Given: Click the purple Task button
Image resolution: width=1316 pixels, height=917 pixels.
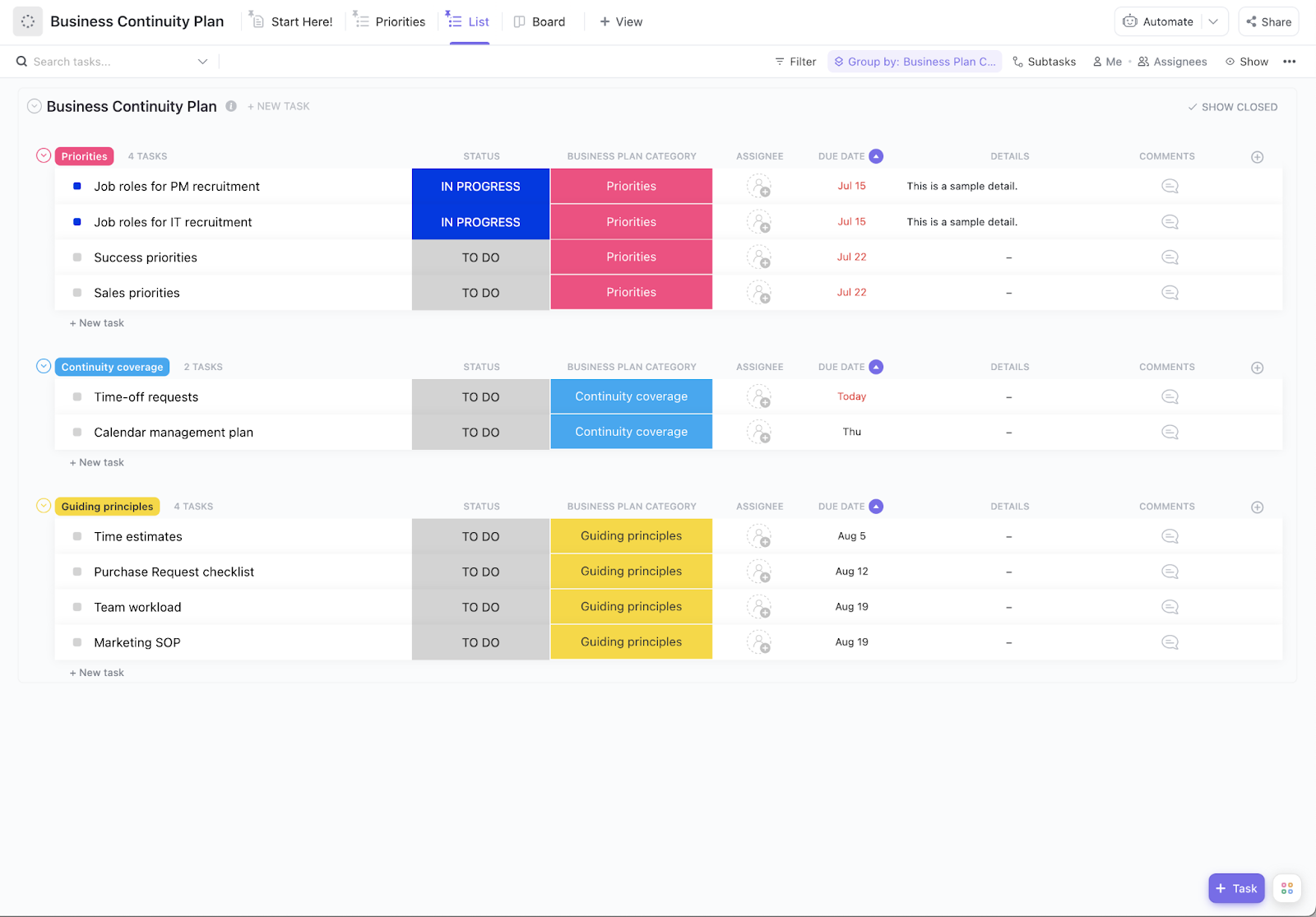Looking at the screenshot, I should [x=1236, y=888].
